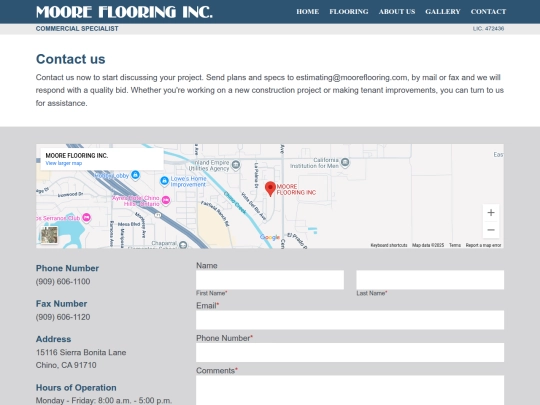
Task: Open map Keyboard shortcuts
Action: tap(389, 245)
